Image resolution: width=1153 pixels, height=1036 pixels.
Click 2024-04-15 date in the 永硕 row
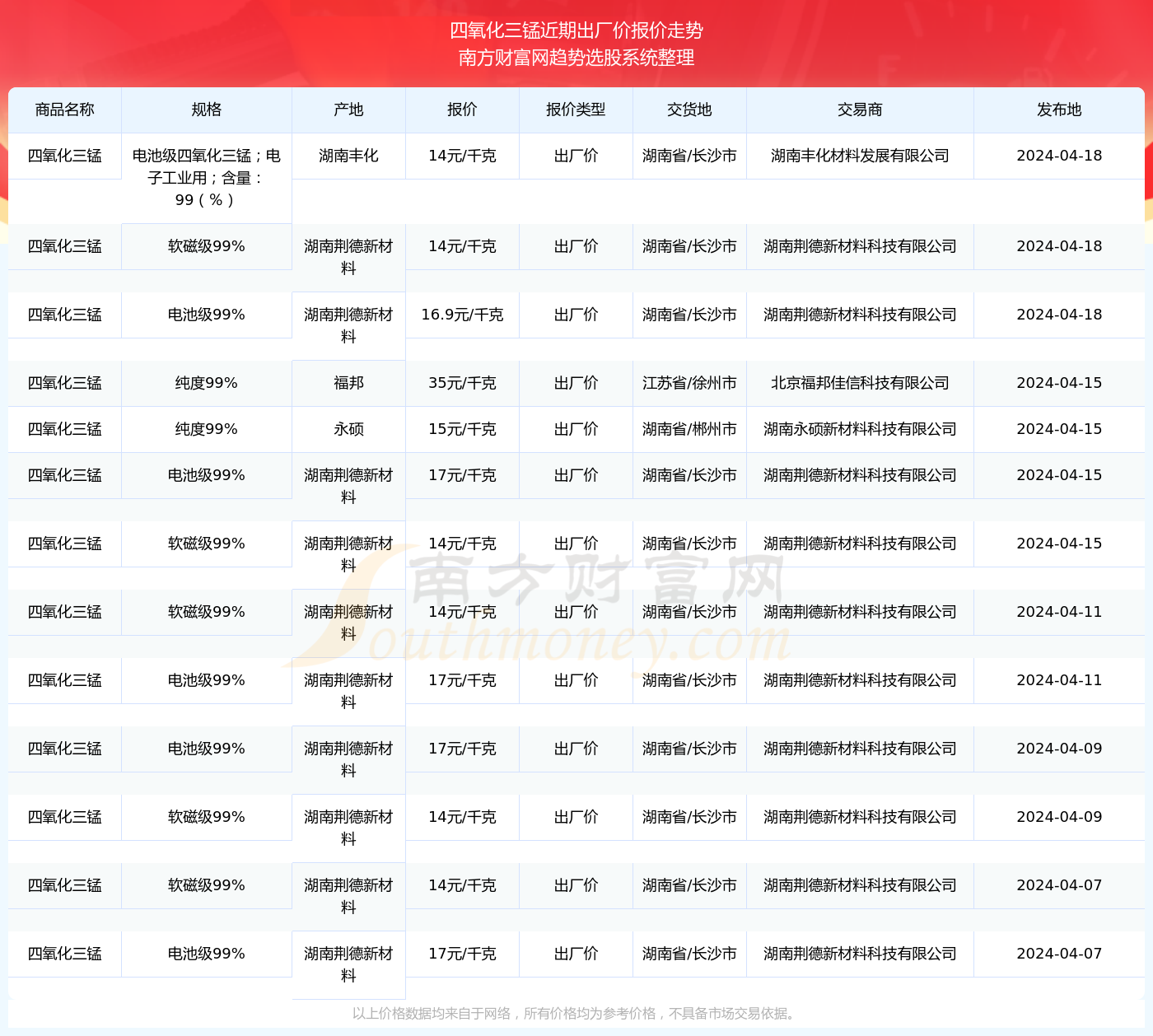(1059, 429)
